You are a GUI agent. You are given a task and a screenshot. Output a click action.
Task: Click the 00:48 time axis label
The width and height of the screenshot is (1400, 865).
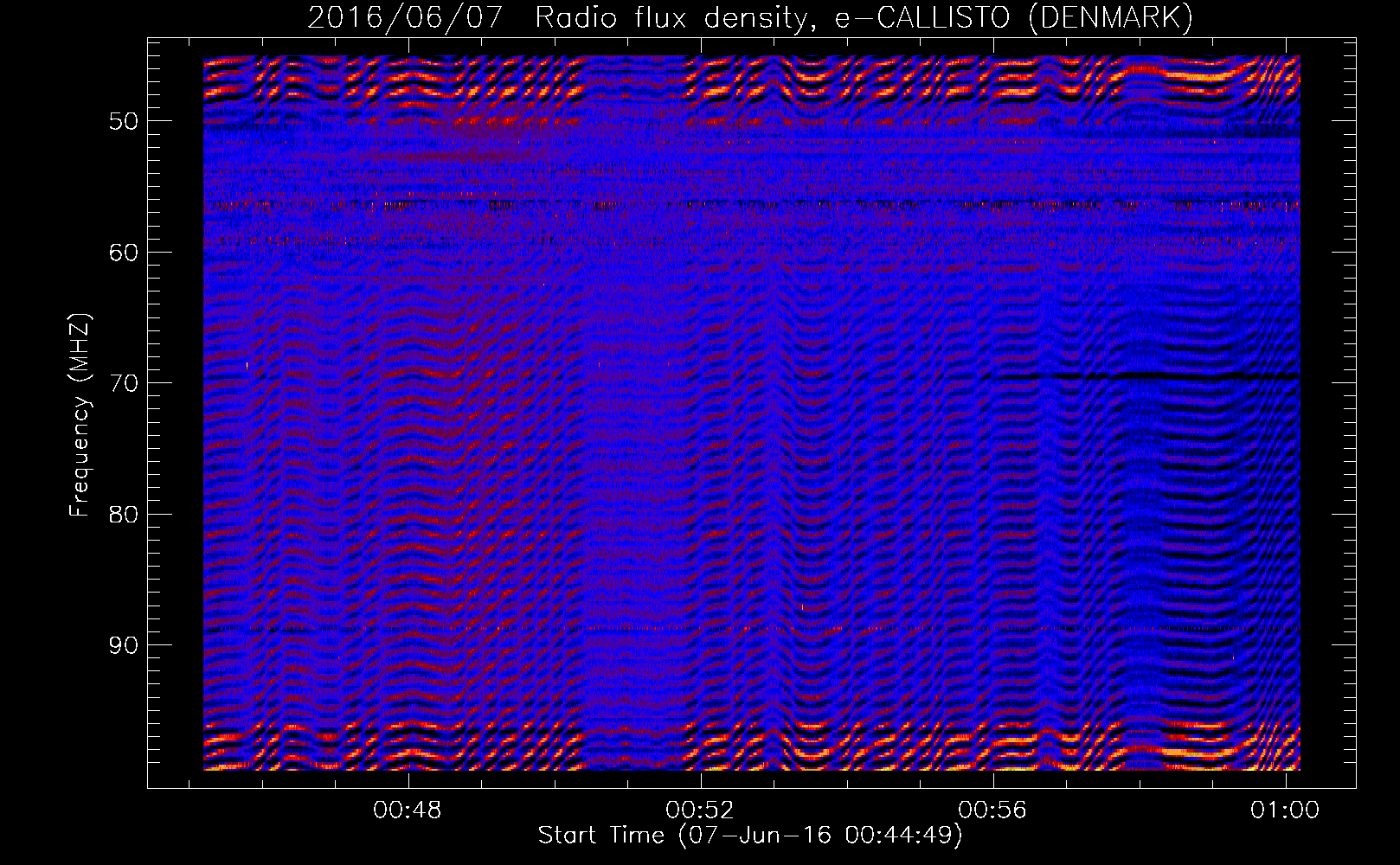[x=408, y=810]
